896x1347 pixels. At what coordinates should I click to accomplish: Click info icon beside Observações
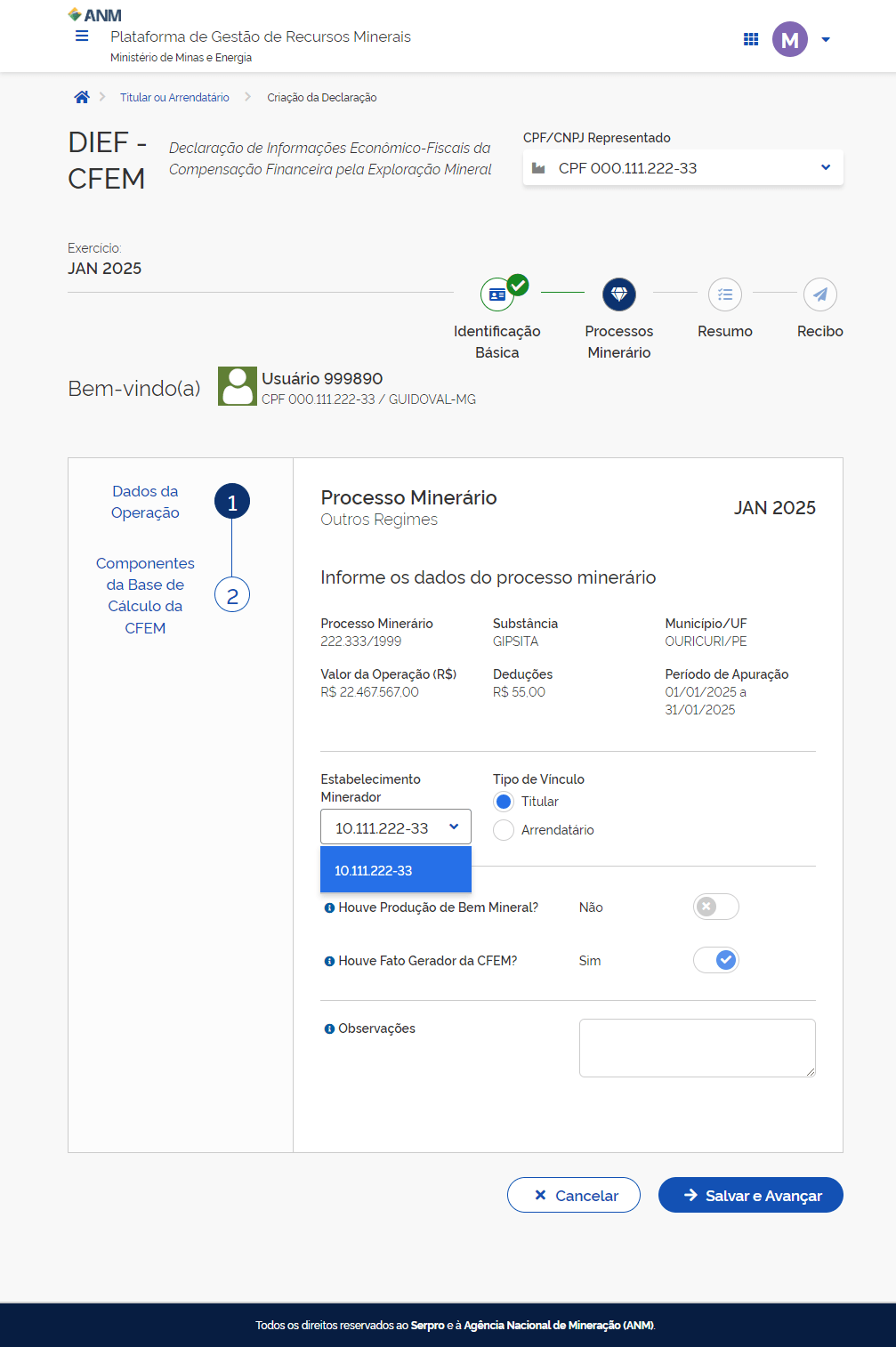(x=329, y=1029)
